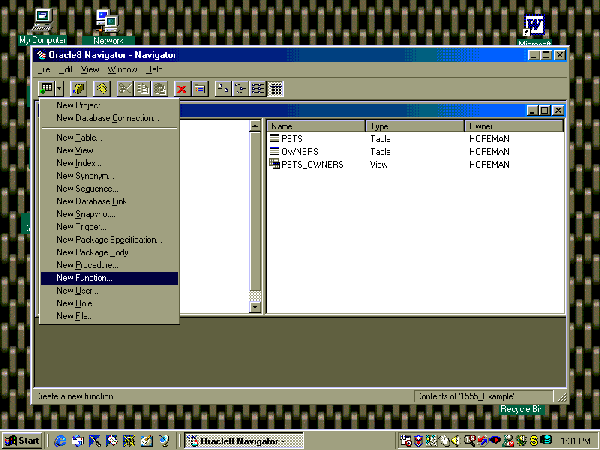Viewport: 600px width, 450px height.
Task: Click the PETS table icon
Action: point(274,138)
